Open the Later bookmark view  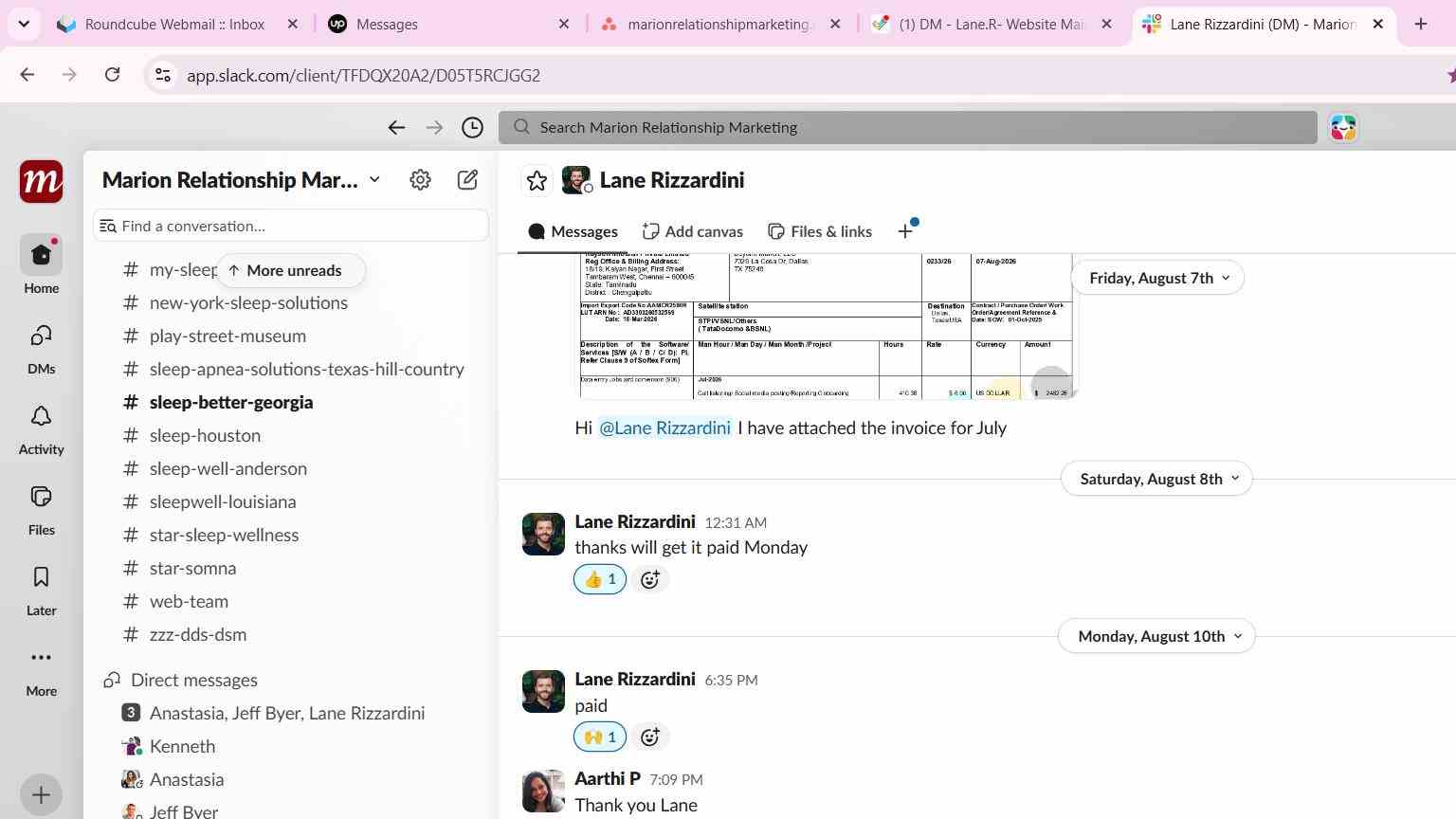(x=41, y=590)
